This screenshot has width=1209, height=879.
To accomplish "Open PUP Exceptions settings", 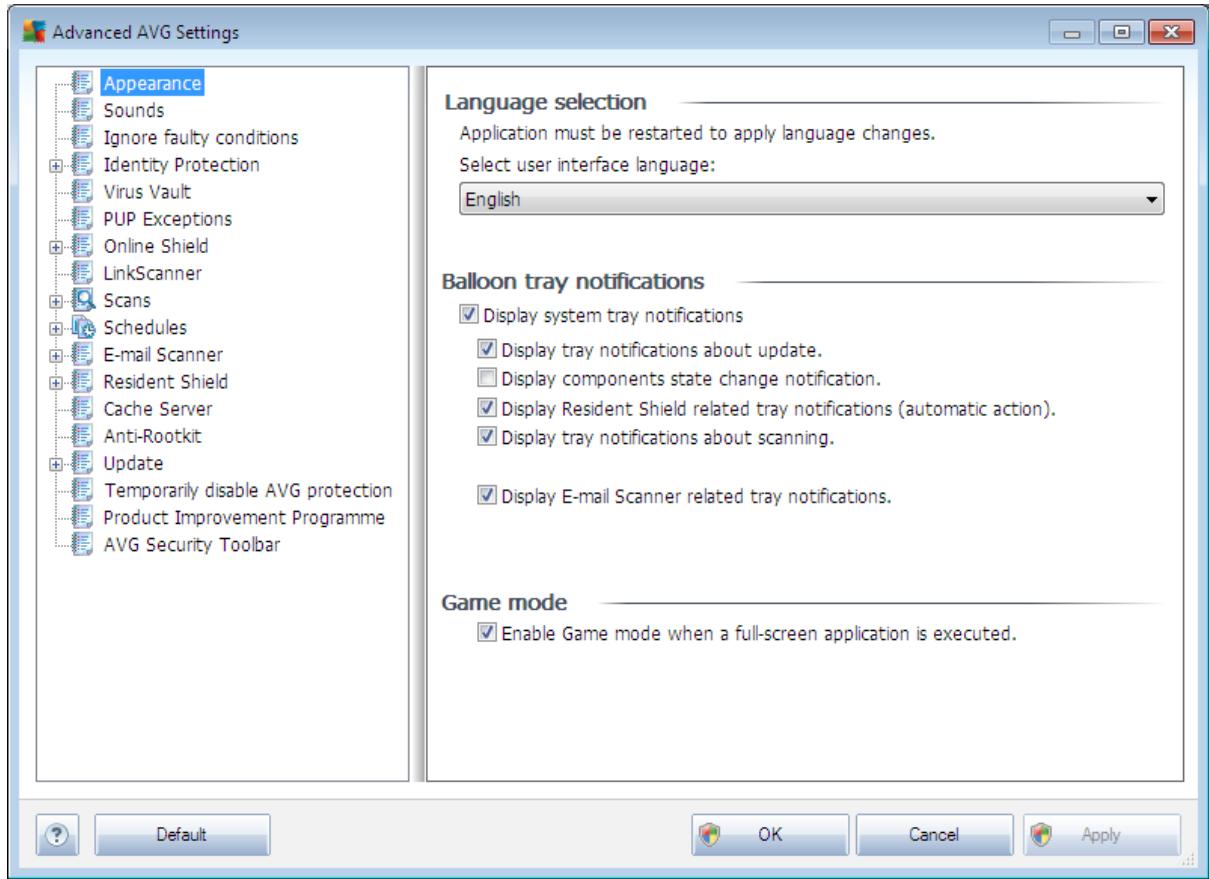I will pyautogui.click(x=168, y=218).
